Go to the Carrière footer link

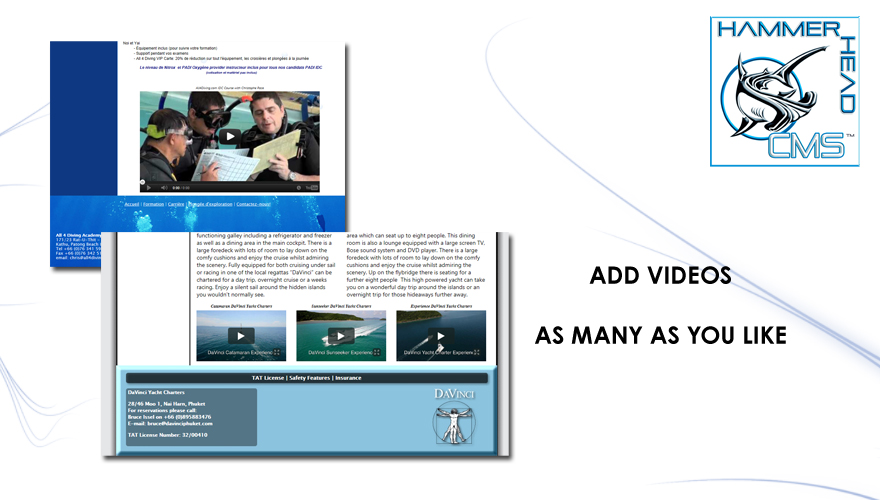[176, 203]
